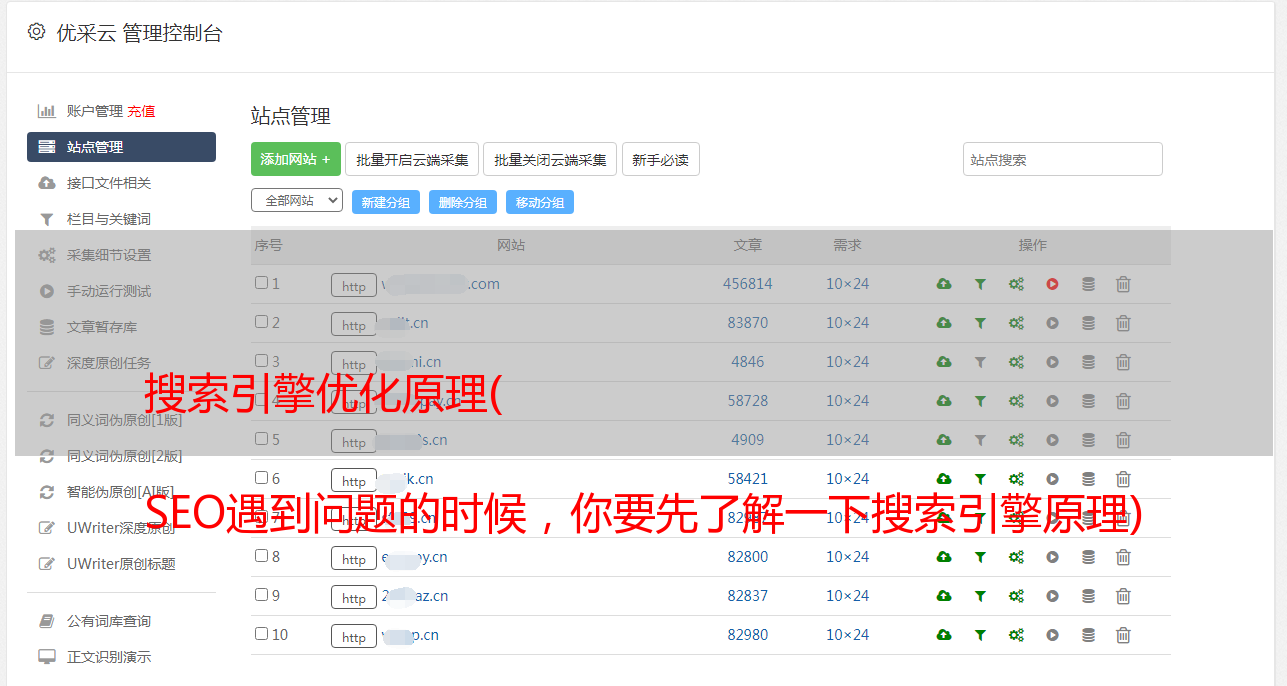This screenshot has width=1287, height=686.
Task: Check the checkbox for site row 1
Action: 261,283
